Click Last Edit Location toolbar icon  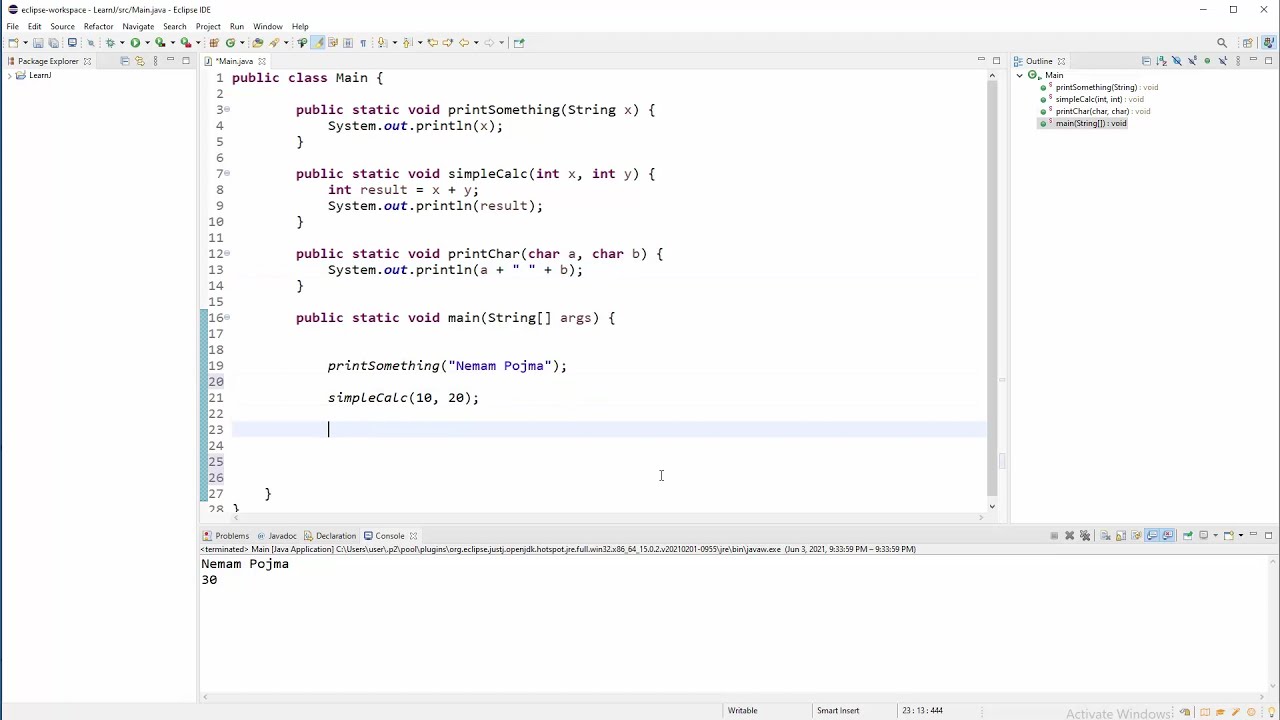click(x=431, y=42)
